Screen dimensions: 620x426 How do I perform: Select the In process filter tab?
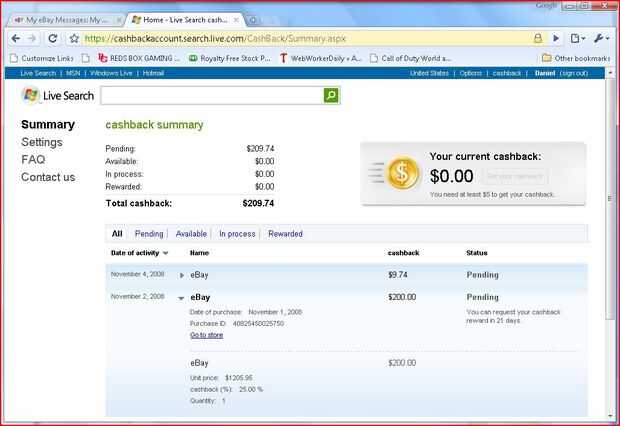click(237, 234)
